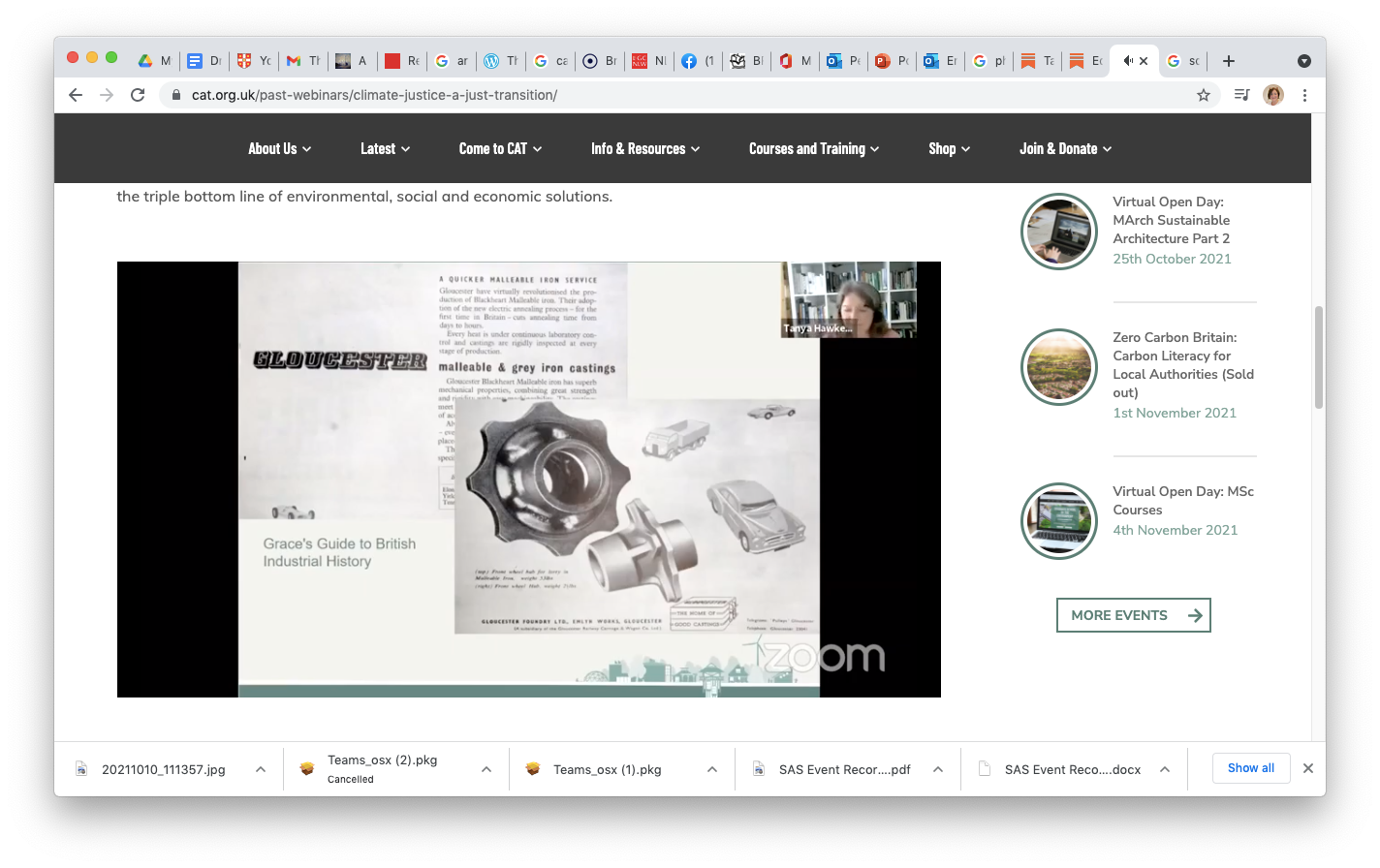Switch to the Google Drive tab

[x=154, y=61]
